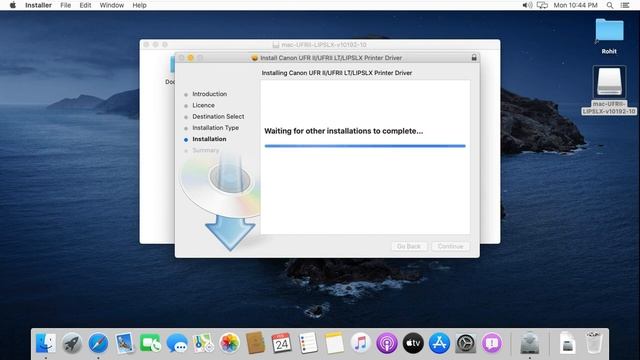Select the Licence step in sidebar

203,105
